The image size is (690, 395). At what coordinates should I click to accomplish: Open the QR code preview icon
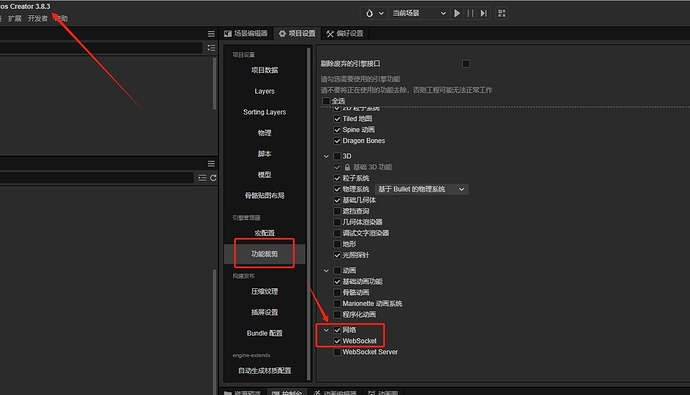(x=502, y=13)
